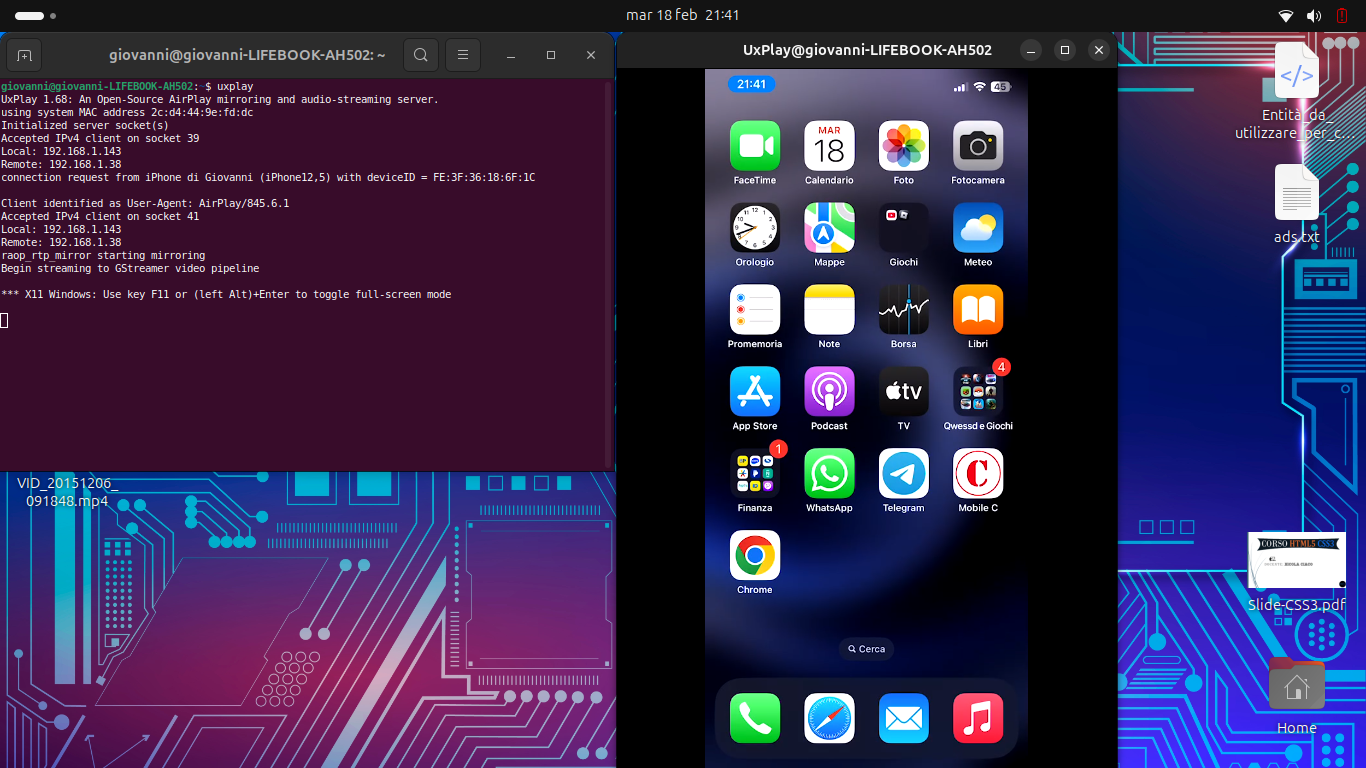Open the FaceTime app on the mirrored iPhone
The width and height of the screenshot is (1366, 768).
point(754,146)
